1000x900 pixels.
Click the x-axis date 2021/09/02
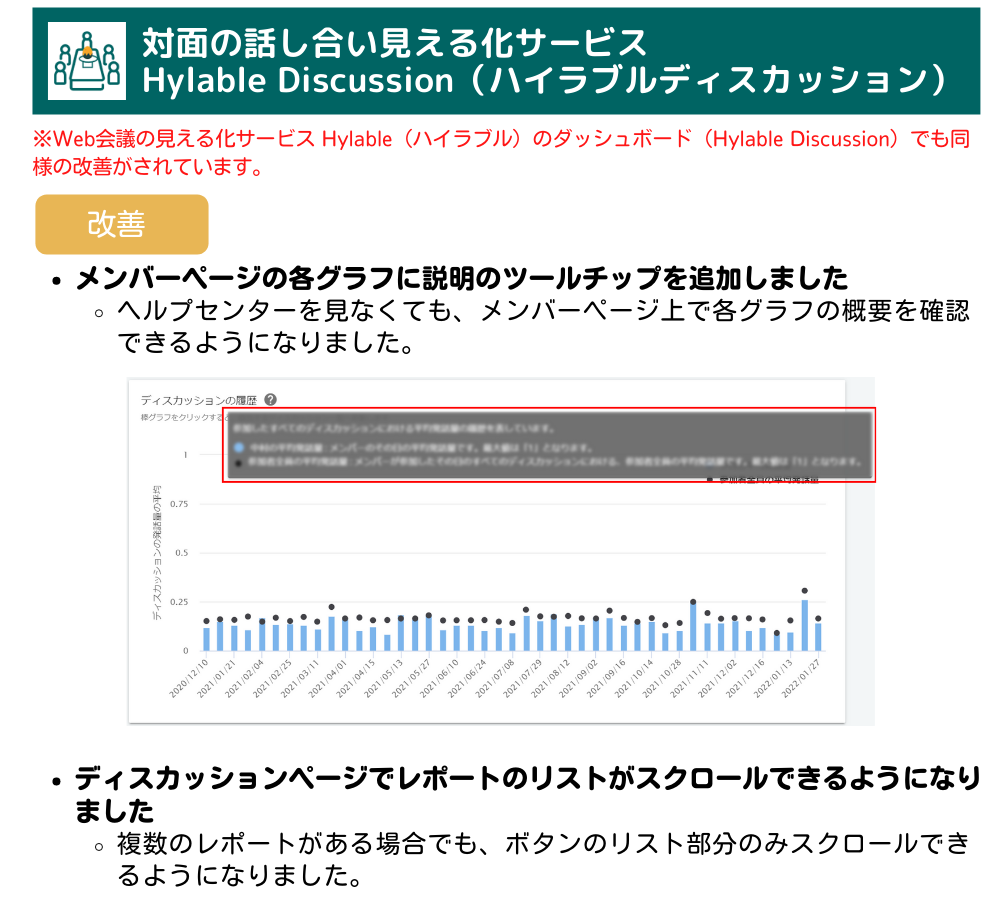tap(578, 679)
